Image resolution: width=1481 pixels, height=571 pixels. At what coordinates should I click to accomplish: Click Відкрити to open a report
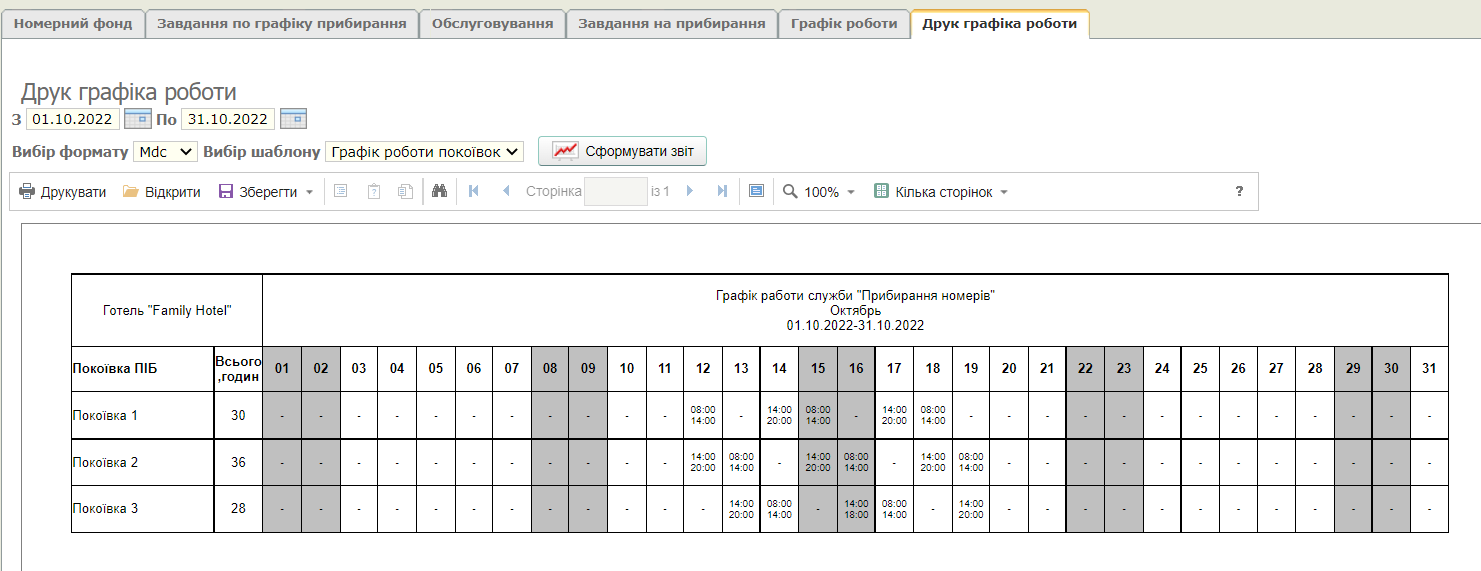tap(161, 192)
